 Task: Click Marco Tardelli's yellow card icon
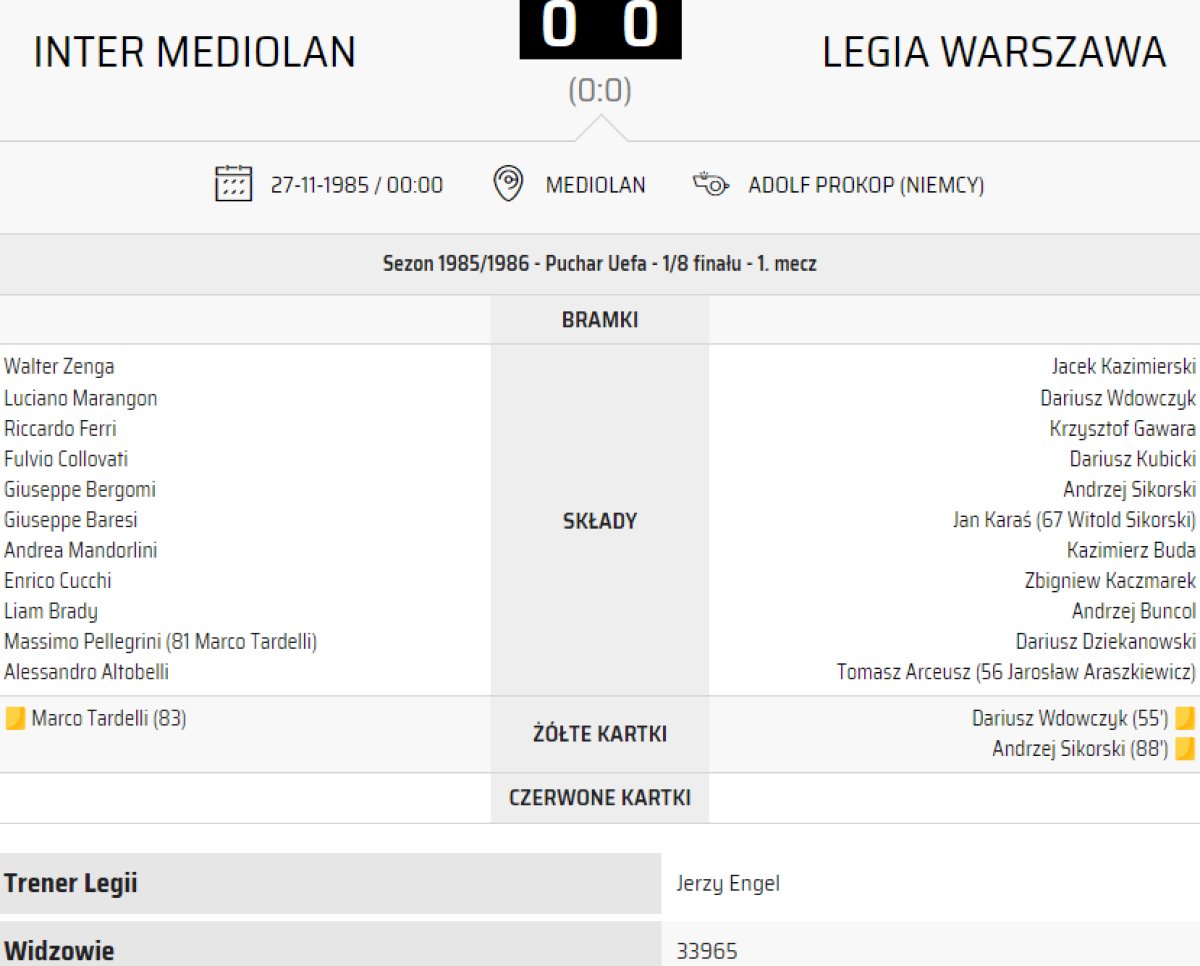[x=15, y=718]
